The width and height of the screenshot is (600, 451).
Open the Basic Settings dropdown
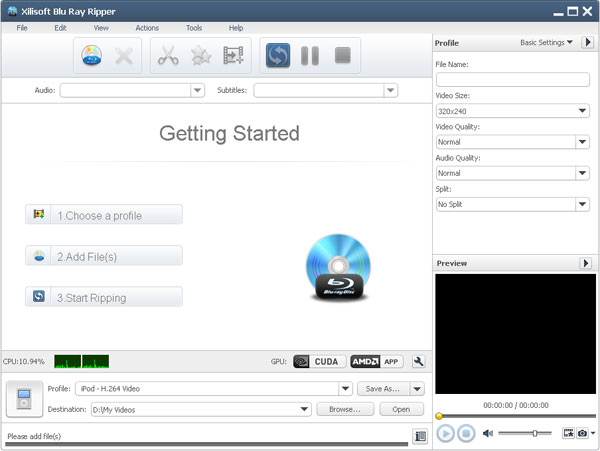point(546,42)
